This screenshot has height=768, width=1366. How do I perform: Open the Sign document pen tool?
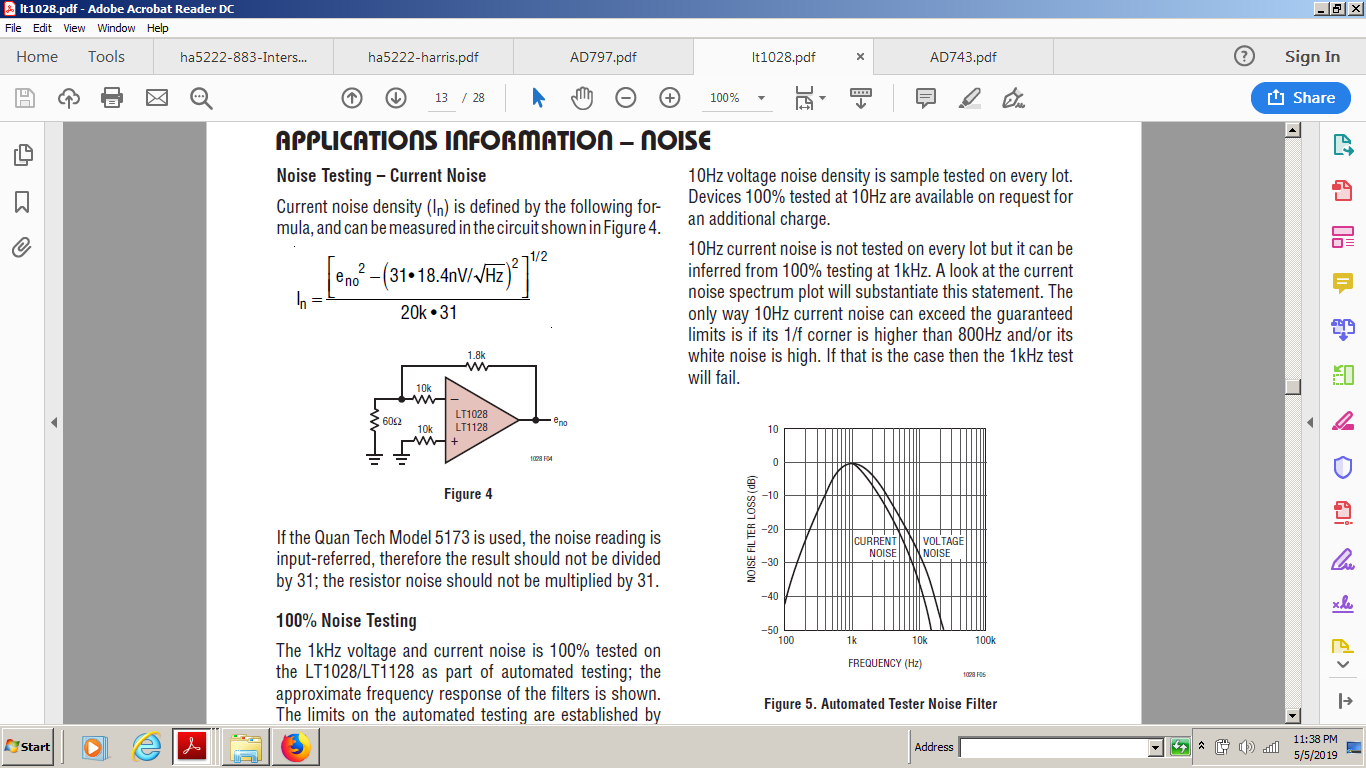click(x=1014, y=98)
